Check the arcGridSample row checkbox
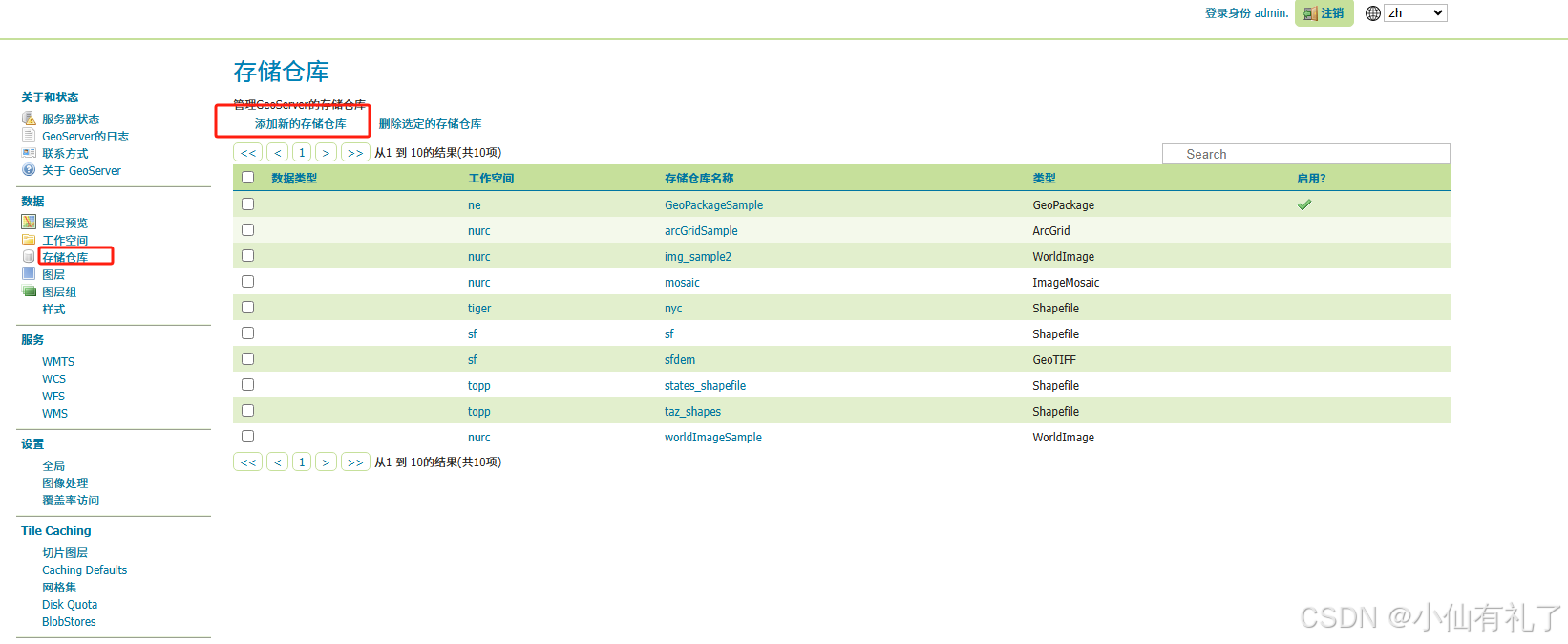The width and height of the screenshot is (1568, 644). (x=248, y=230)
